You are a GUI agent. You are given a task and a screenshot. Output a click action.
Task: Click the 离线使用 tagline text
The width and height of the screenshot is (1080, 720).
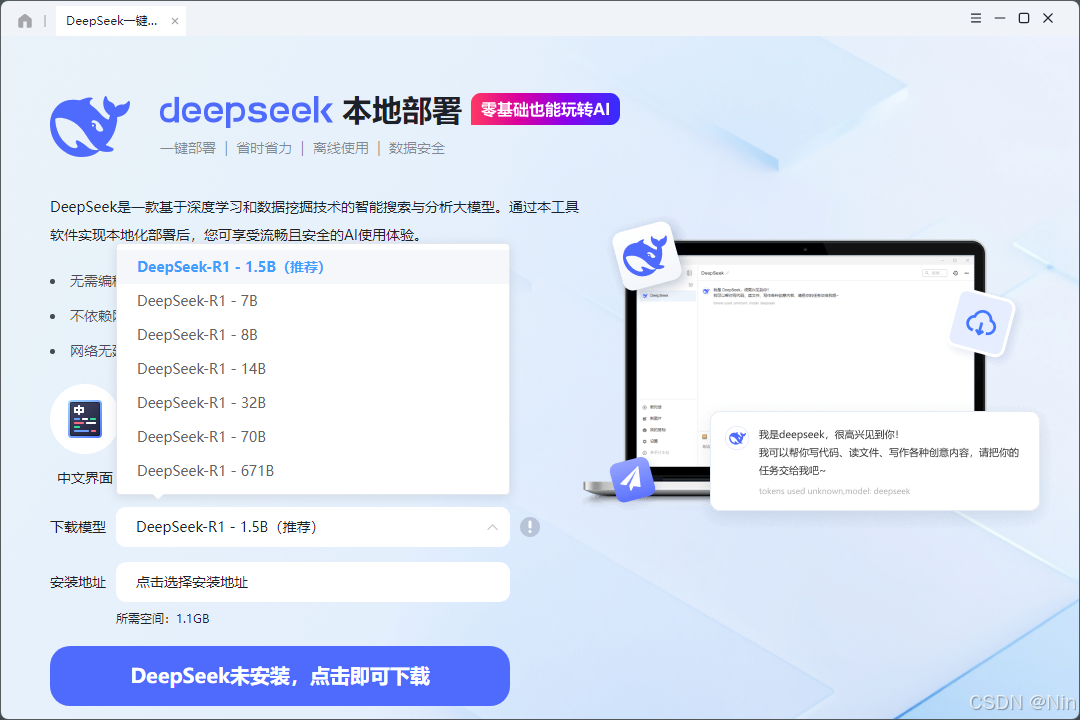341,148
